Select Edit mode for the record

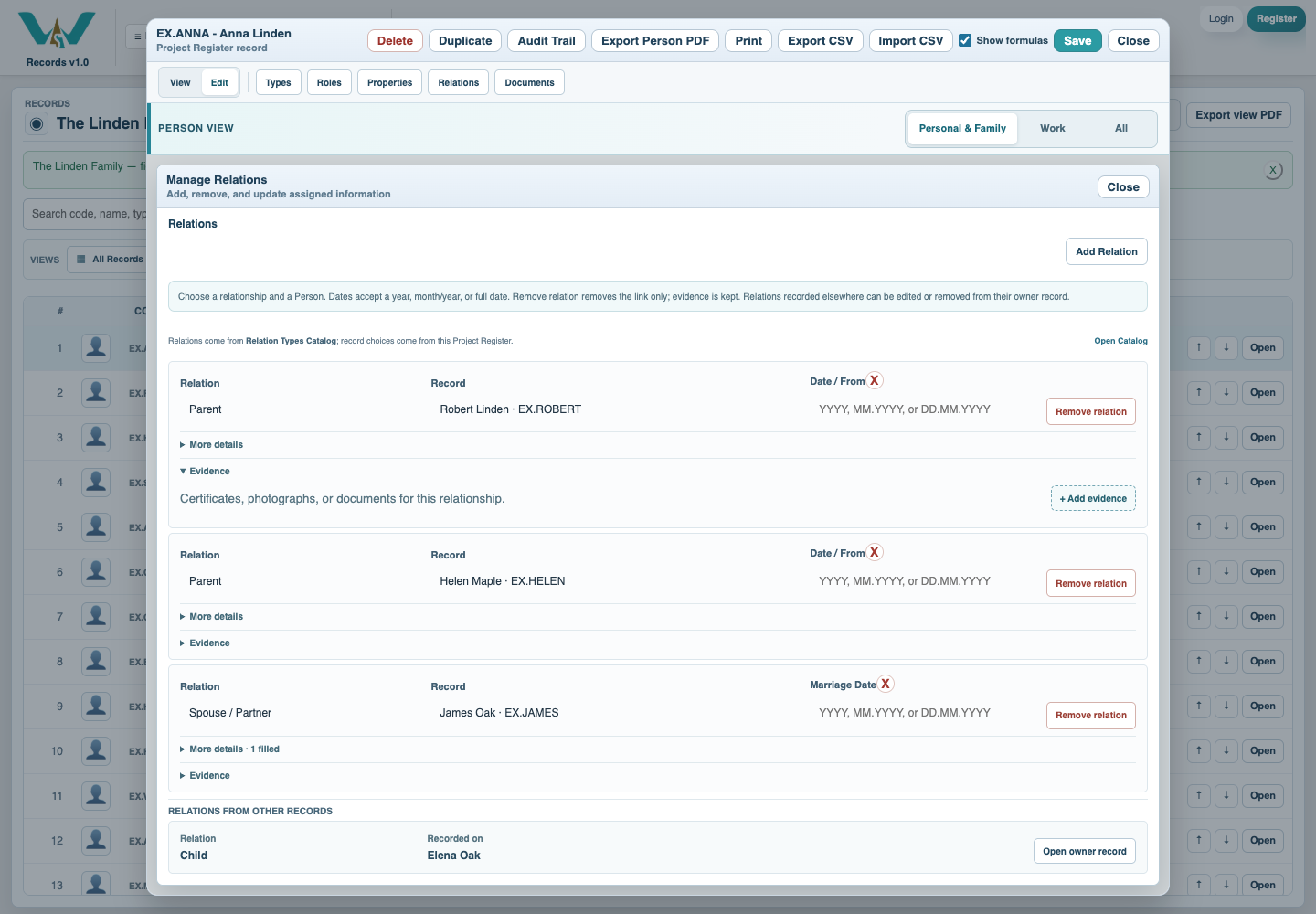[219, 82]
